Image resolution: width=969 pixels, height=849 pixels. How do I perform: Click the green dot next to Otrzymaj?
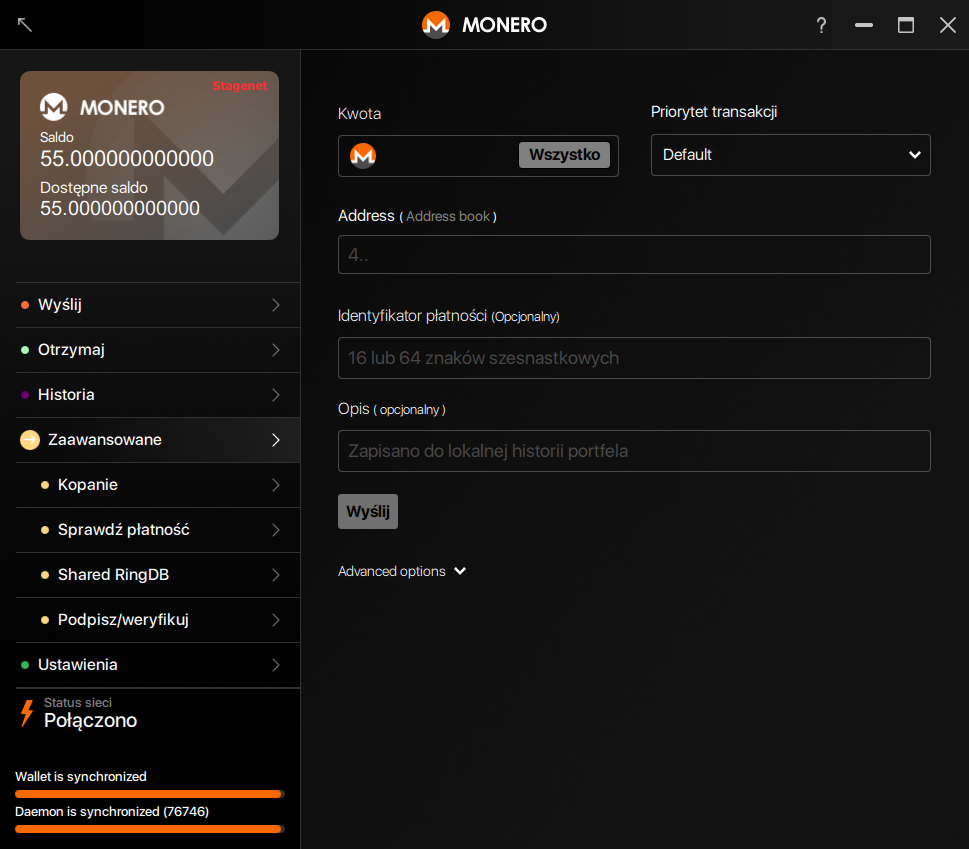(25, 350)
